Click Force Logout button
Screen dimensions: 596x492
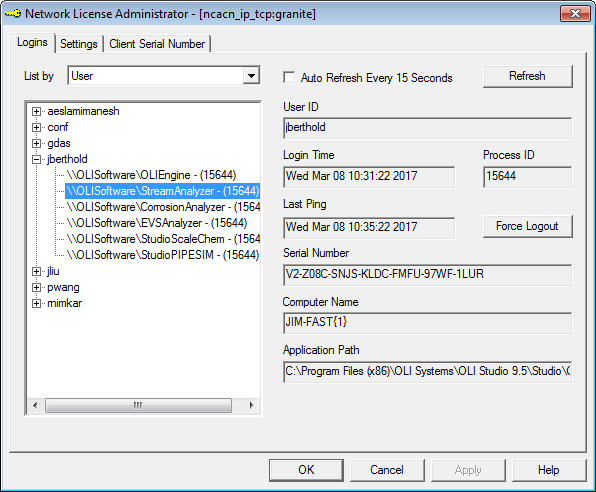(527, 226)
